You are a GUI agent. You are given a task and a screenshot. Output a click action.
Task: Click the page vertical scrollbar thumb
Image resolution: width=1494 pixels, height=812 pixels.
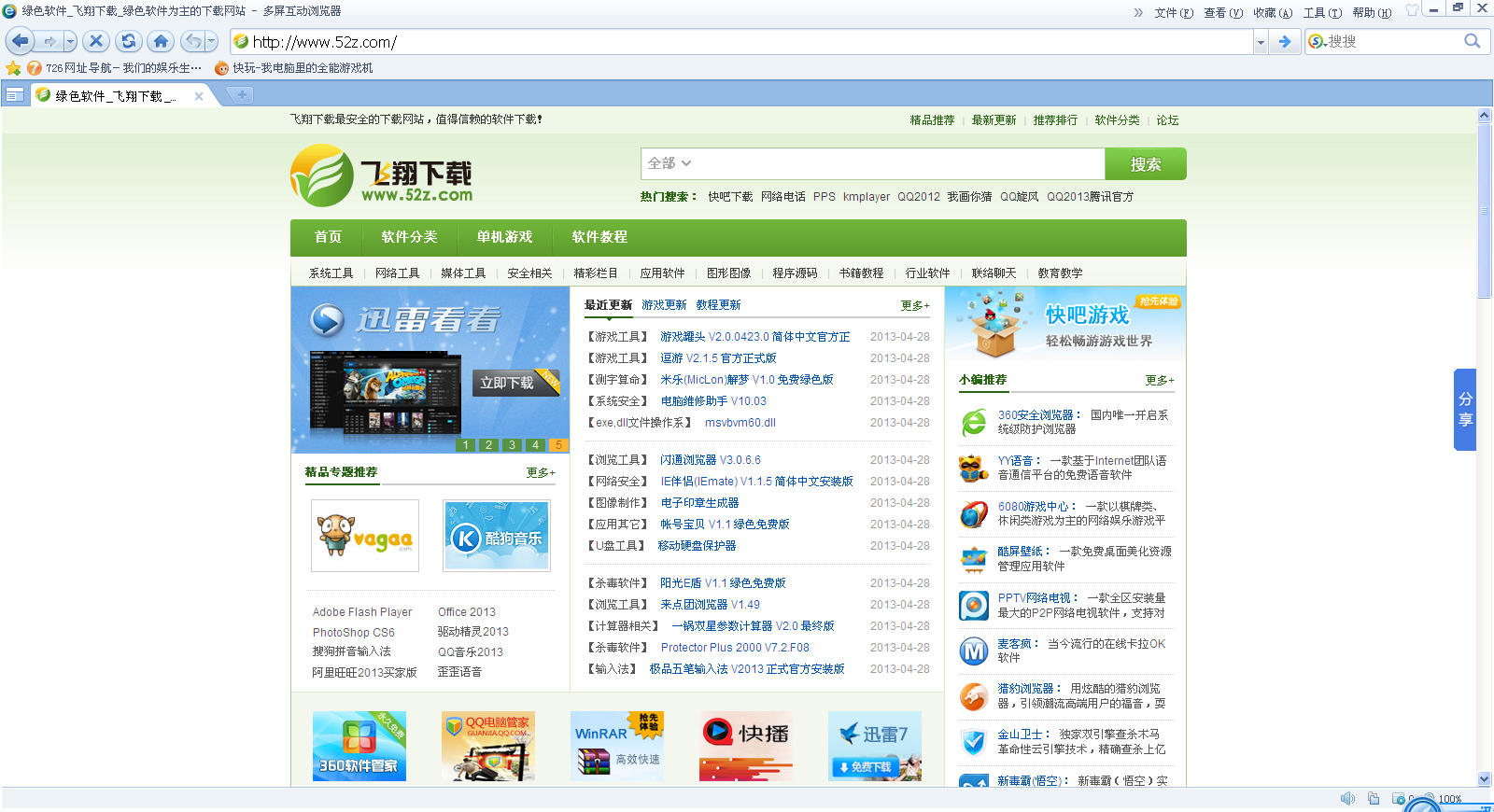tap(1484, 210)
